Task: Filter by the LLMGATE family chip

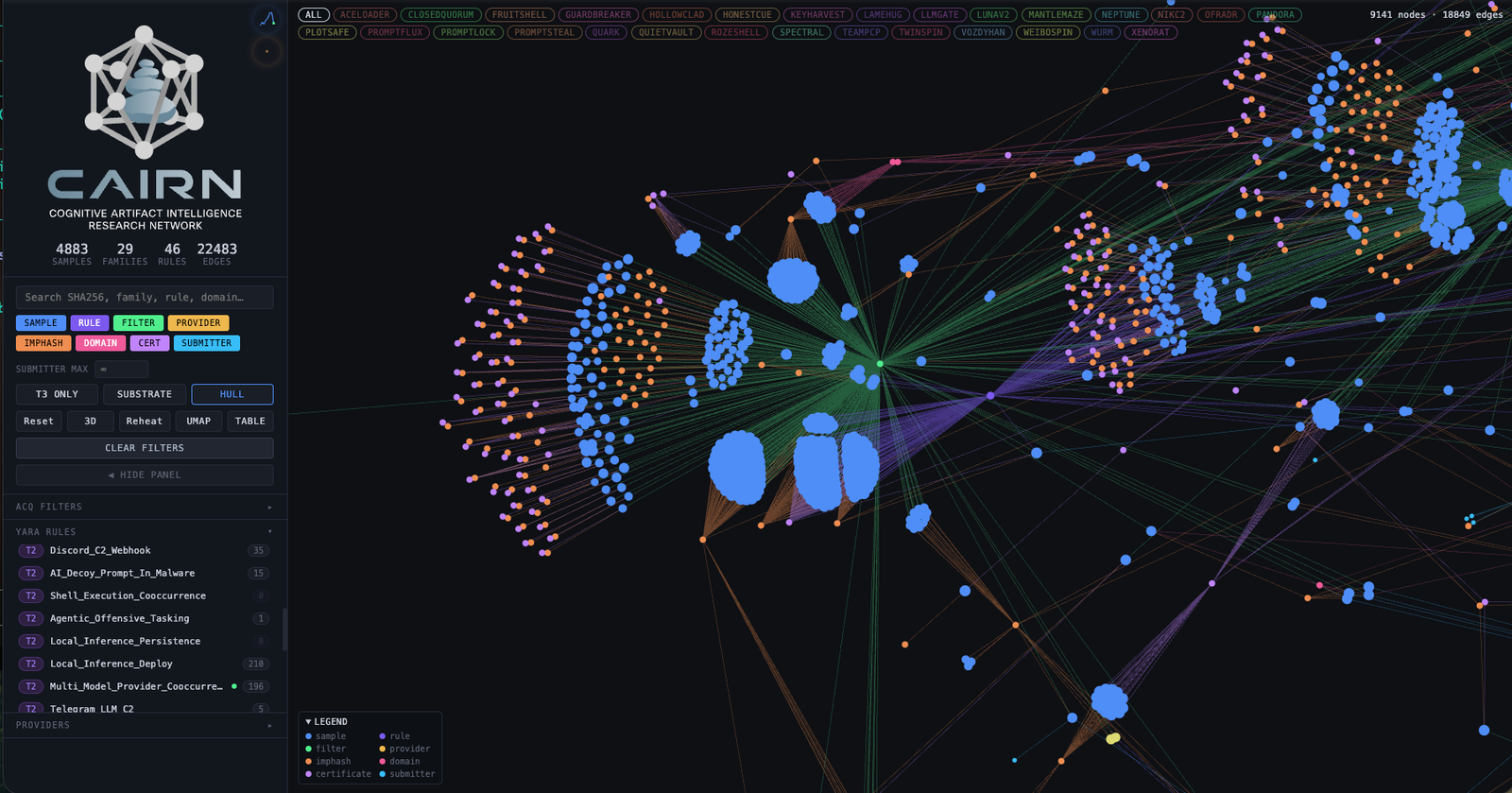Action: [939, 15]
